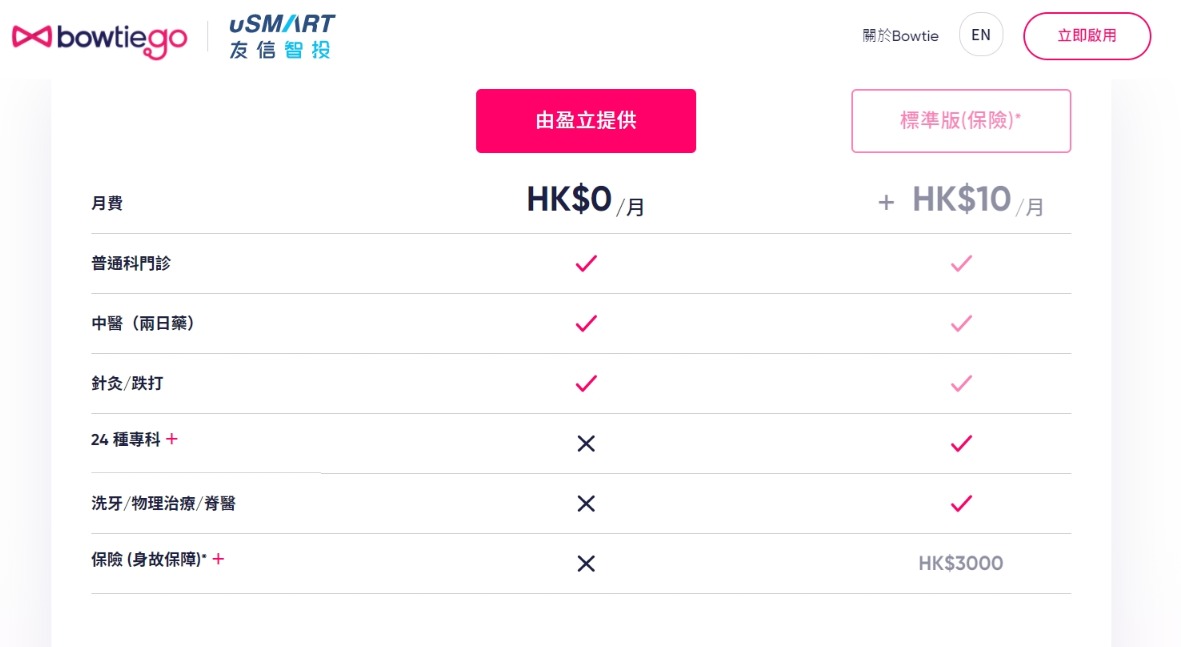Image resolution: width=1181 pixels, height=647 pixels.
Task: Select the 標準版(保險) plan tab
Action: [x=961, y=121]
